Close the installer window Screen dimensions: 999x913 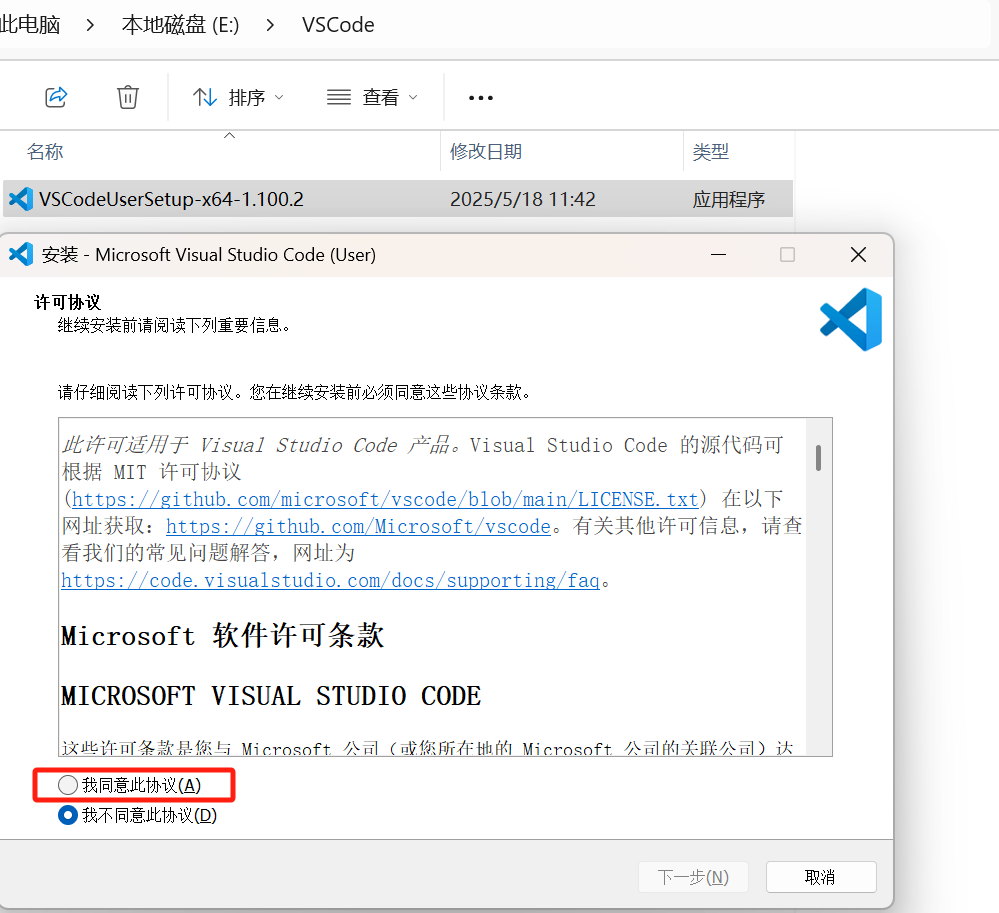pyautogui.click(x=858, y=254)
